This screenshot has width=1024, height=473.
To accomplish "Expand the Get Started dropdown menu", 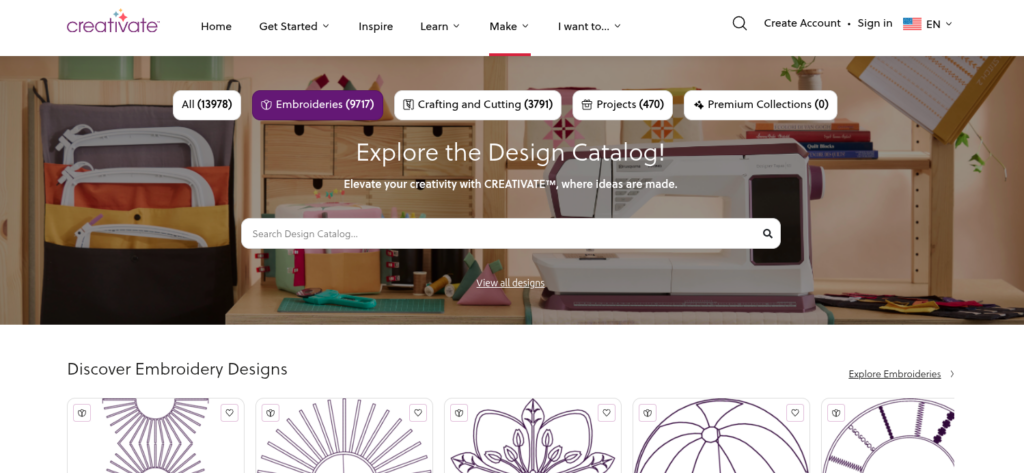I will pos(294,26).
